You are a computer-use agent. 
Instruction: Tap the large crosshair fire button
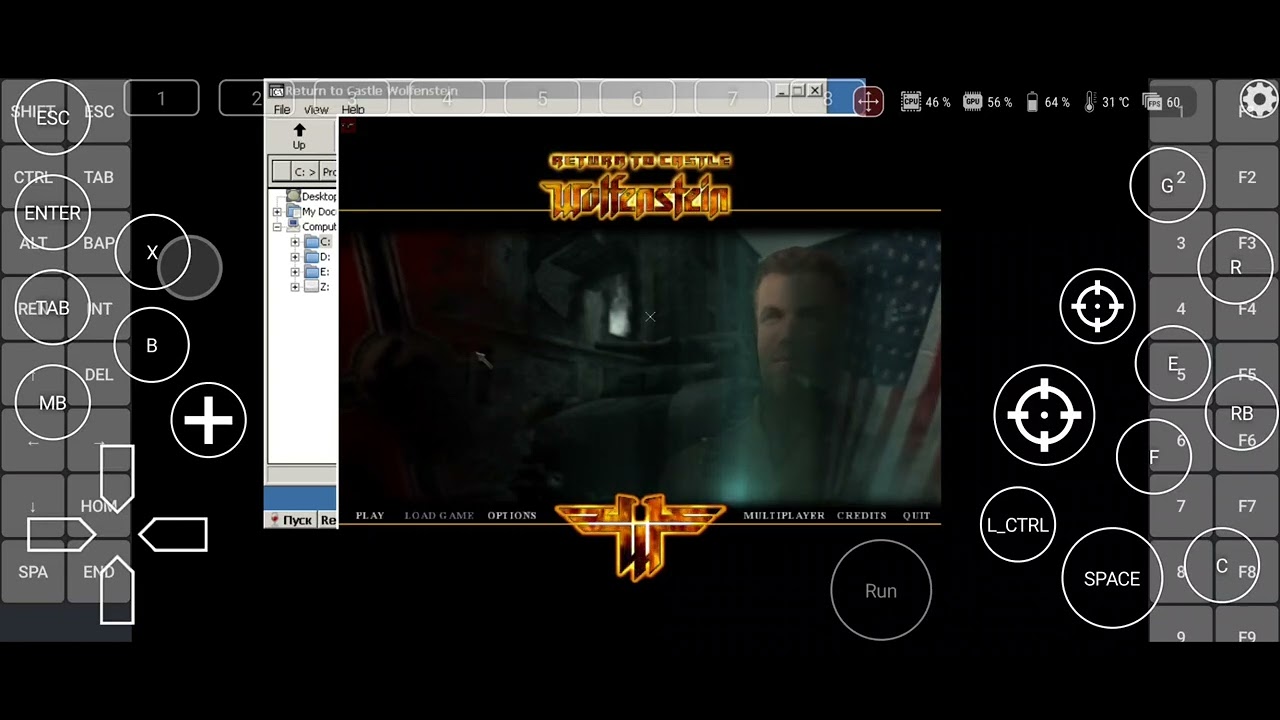click(1044, 415)
